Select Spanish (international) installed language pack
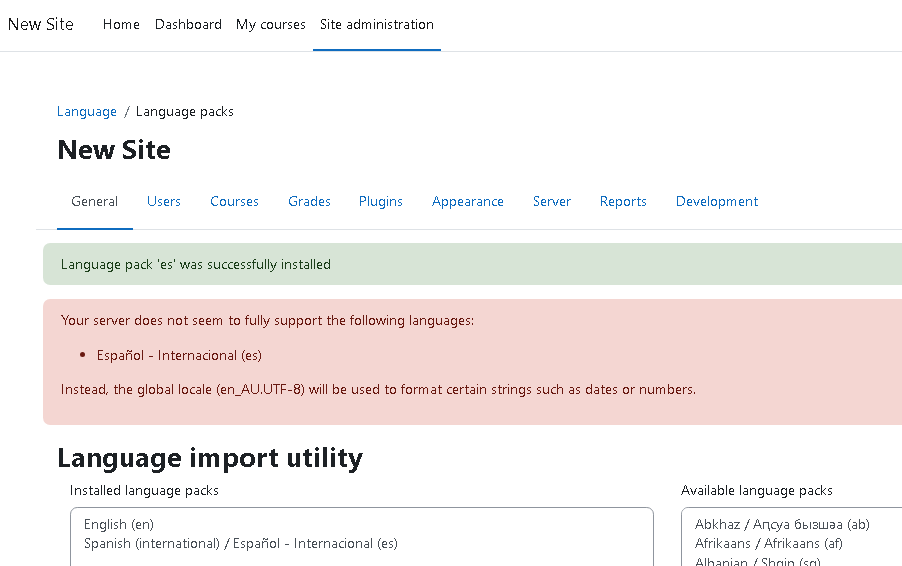This screenshot has height=566, width=902. coord(240,543)
